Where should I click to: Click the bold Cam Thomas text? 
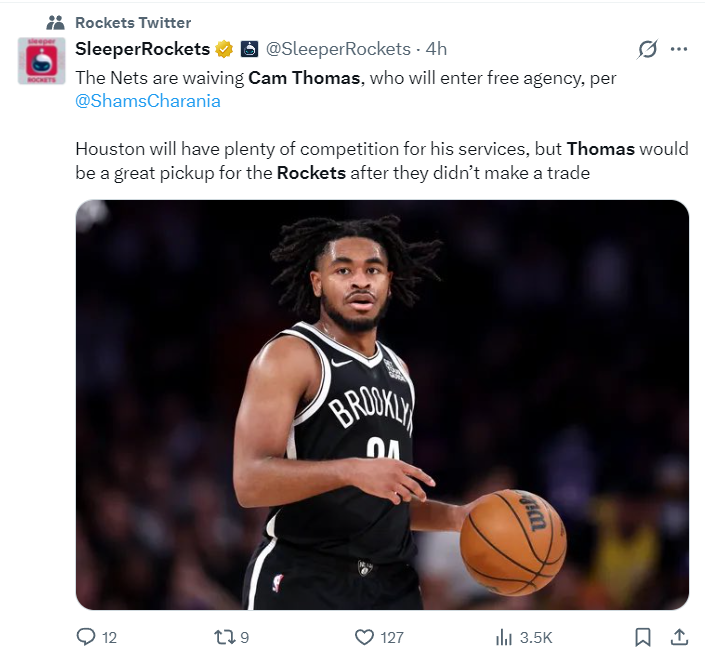(x=303, y=78)
